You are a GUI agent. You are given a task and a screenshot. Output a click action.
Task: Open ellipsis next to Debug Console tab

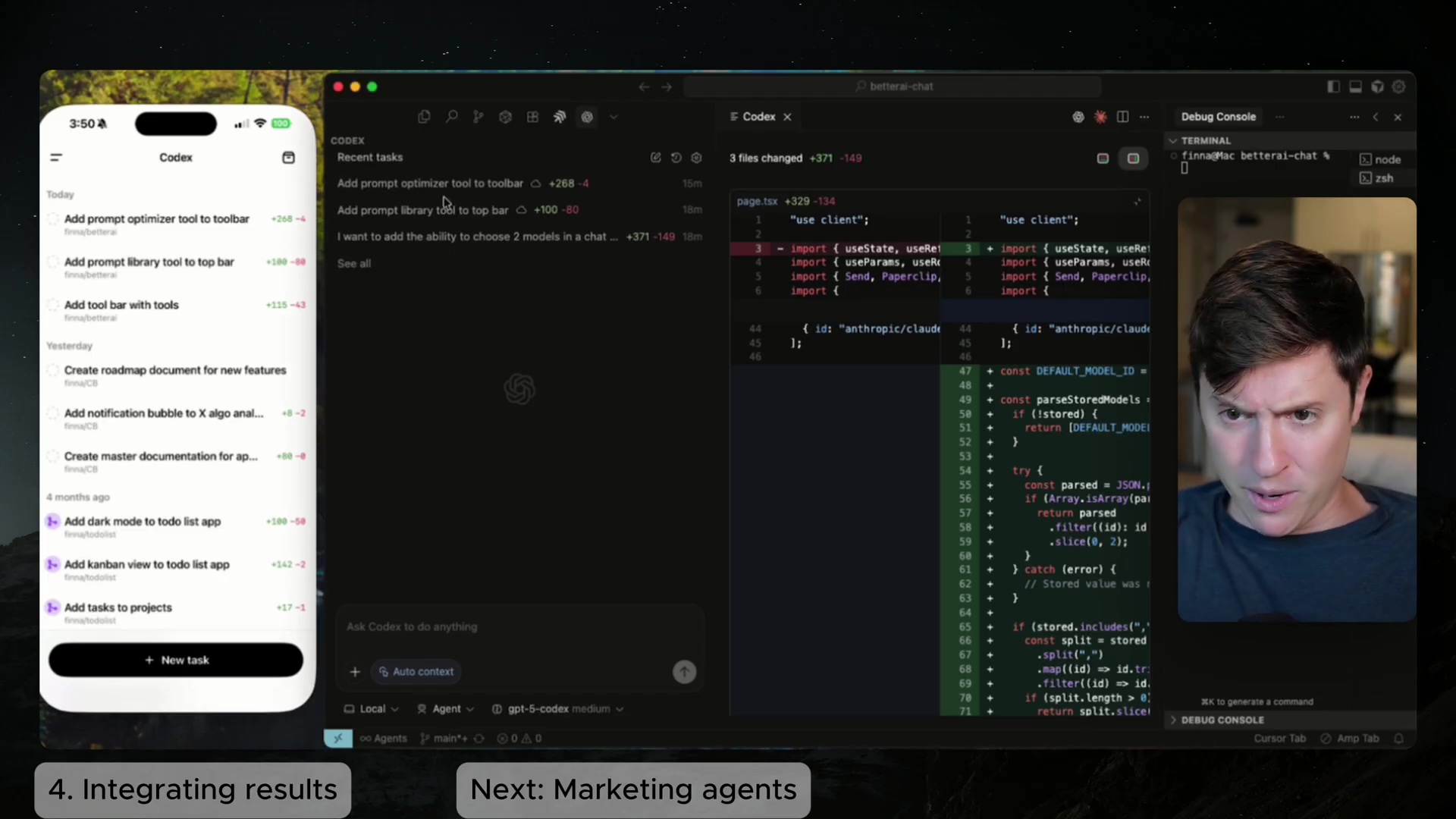1279,117
